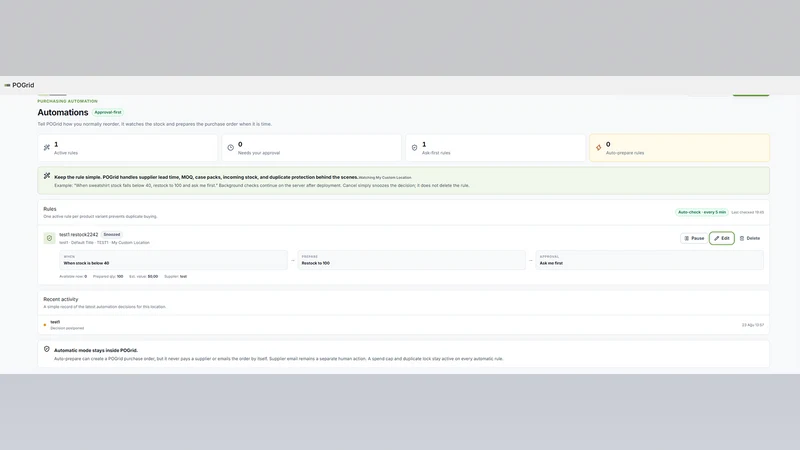The image size is (800, 450).
Task: Open the Needs your approval summary card
Action: [312, 148]
